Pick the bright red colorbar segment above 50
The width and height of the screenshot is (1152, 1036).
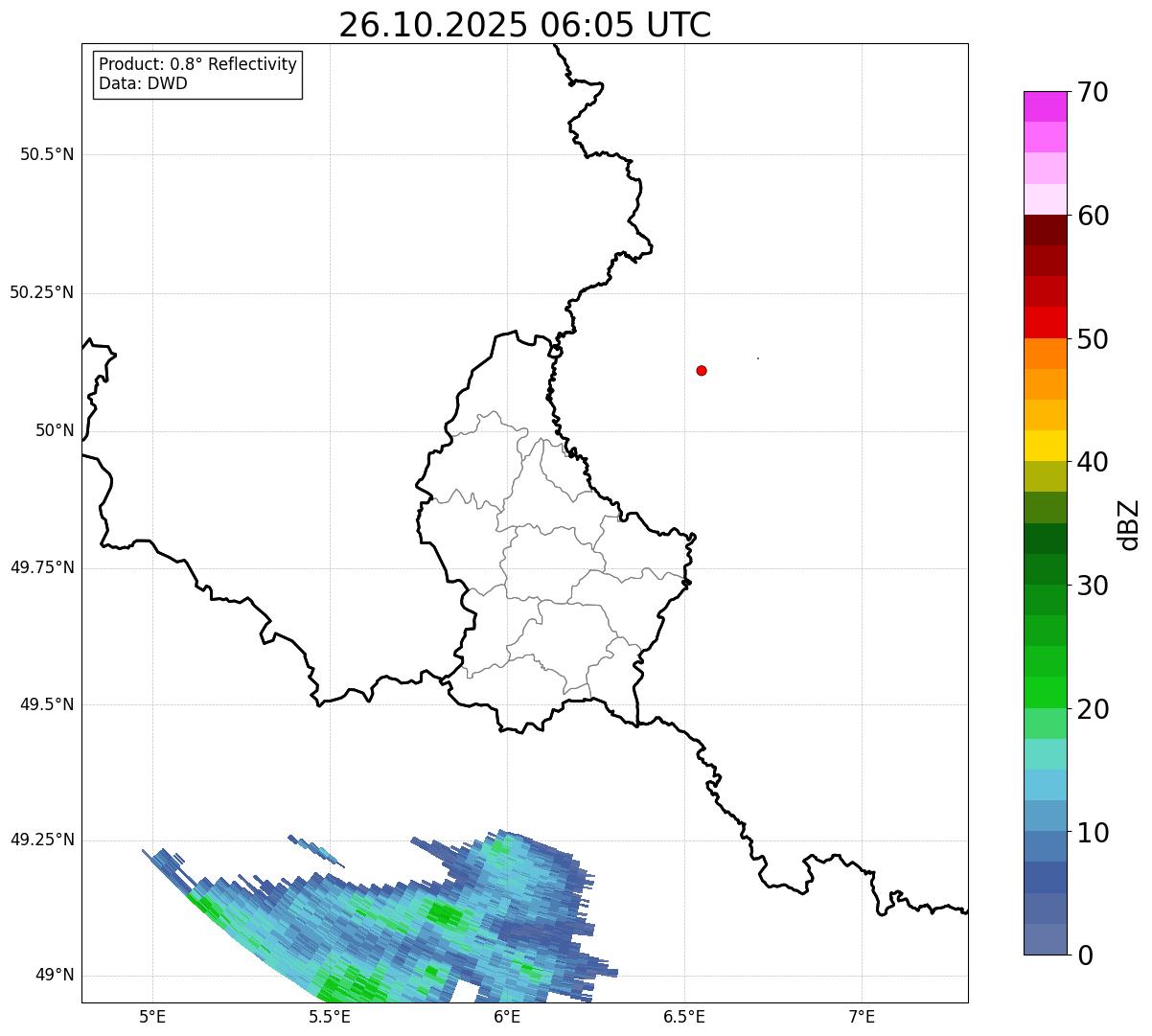pyautogui.click(x=1045, y=323)
